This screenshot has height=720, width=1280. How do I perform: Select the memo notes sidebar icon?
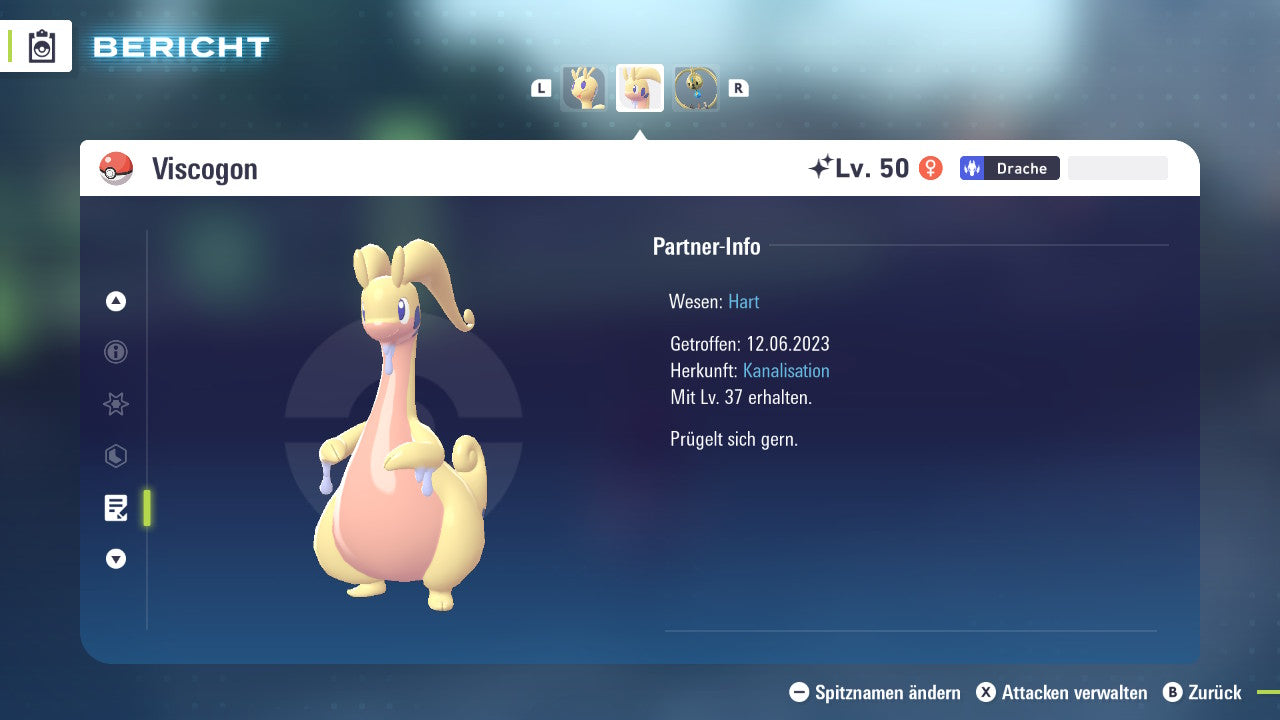coord(116,508)
